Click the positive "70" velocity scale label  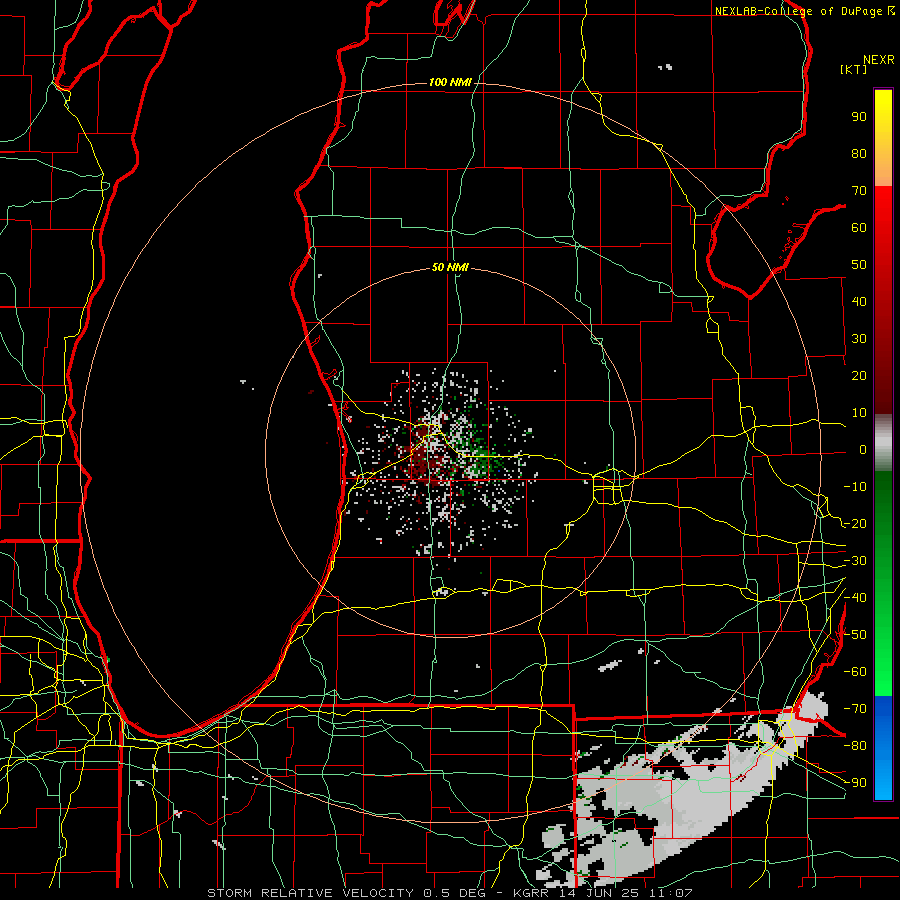point(859,191)
